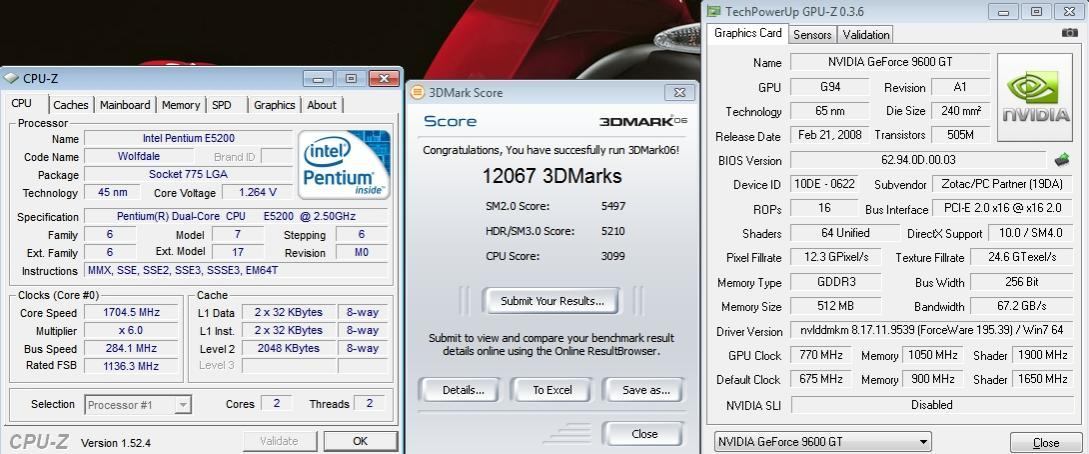Click the Driver Version field nvlddmkm
The height and width of the screenshot is (454, 1089).
point(931,330)
